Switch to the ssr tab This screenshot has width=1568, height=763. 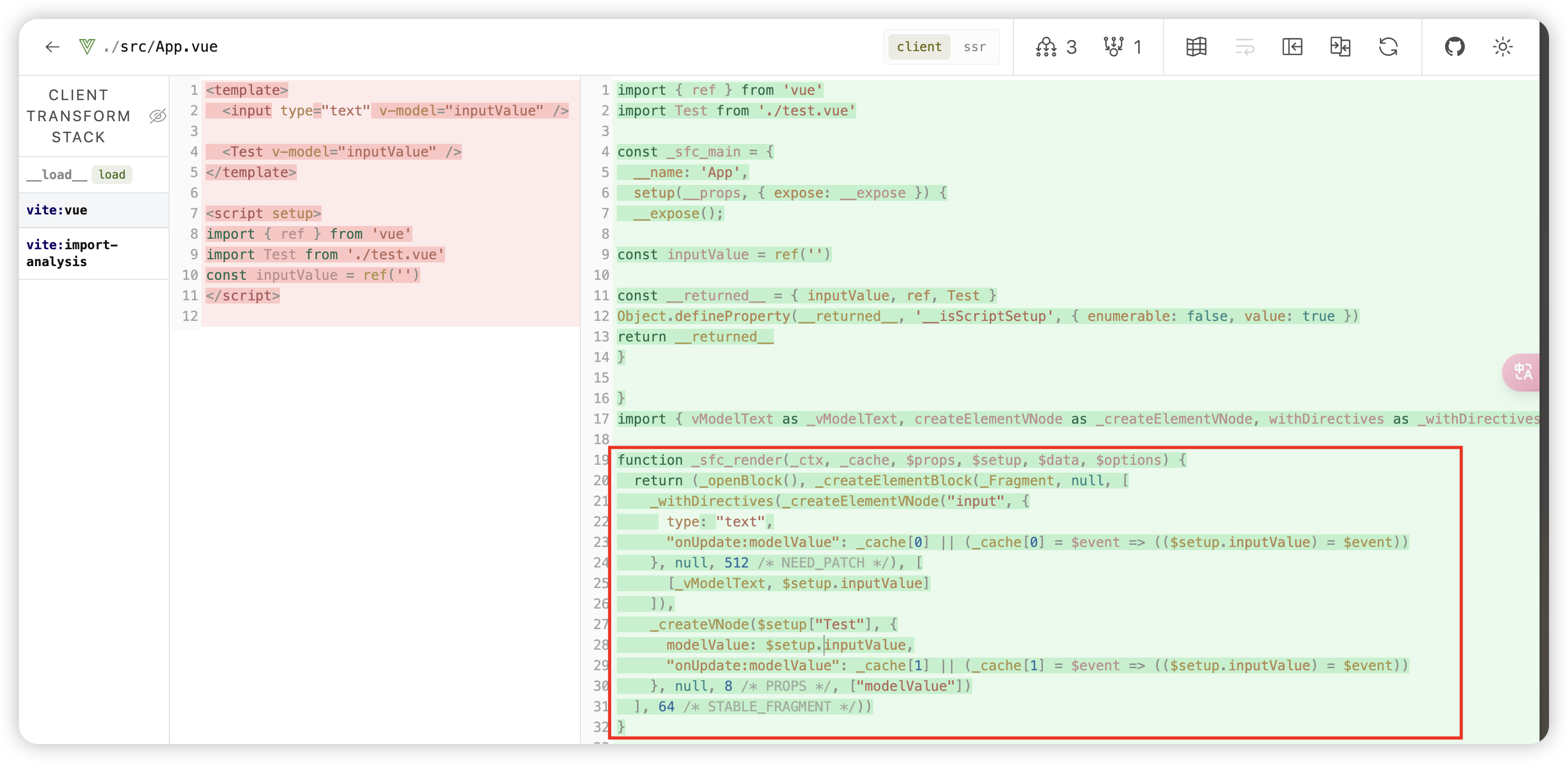[x=974, y=47]
